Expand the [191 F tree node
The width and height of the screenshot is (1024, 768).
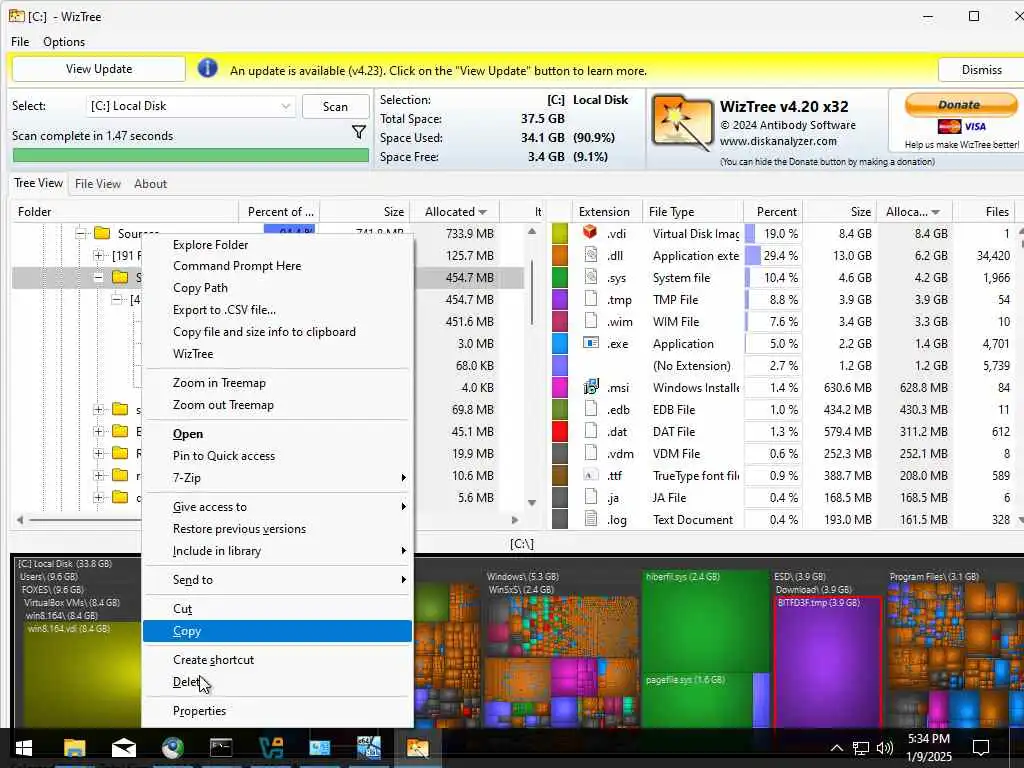pyautogui.click(x=99, y=255)
